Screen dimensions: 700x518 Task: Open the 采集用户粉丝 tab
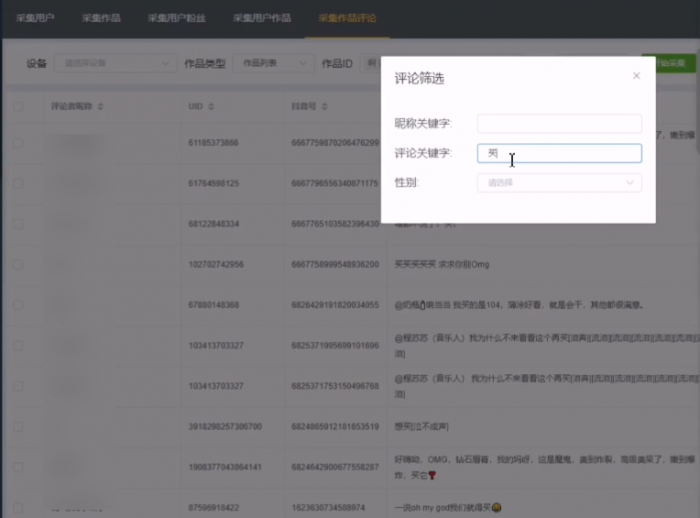tap(174, 18)
